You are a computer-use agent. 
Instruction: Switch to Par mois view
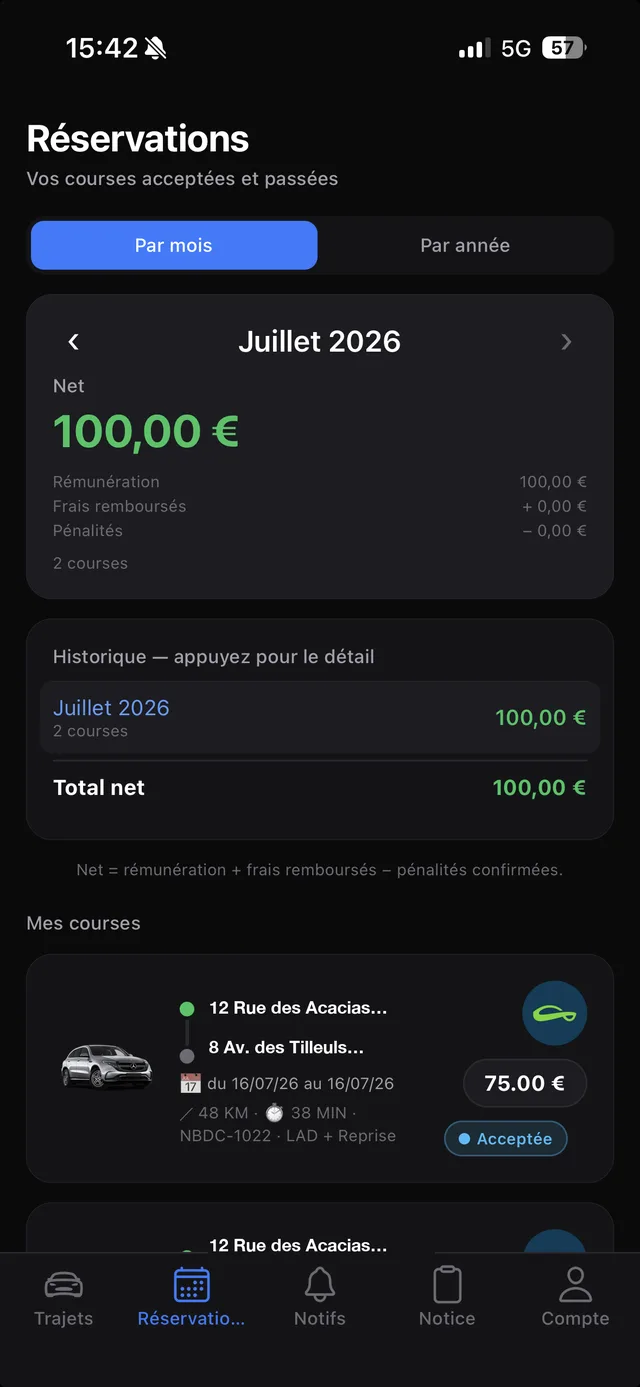(x=174, y=246)
